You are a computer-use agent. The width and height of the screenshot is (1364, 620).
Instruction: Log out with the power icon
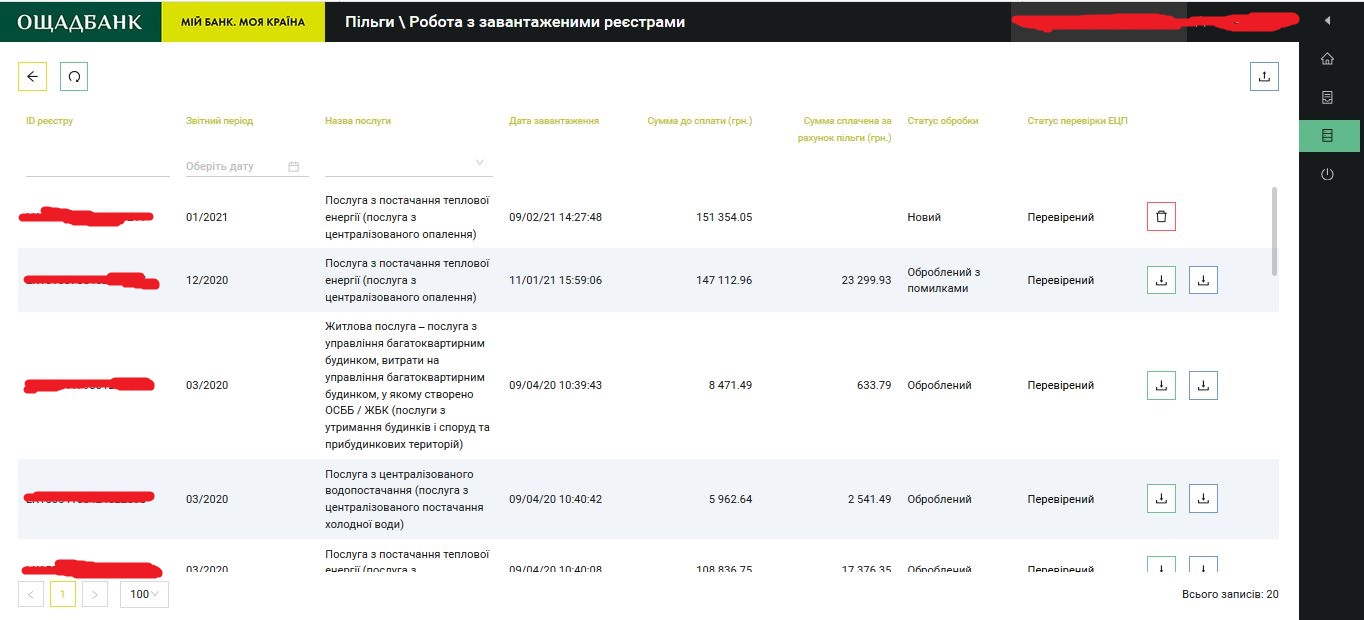(x=1328, y=174)
